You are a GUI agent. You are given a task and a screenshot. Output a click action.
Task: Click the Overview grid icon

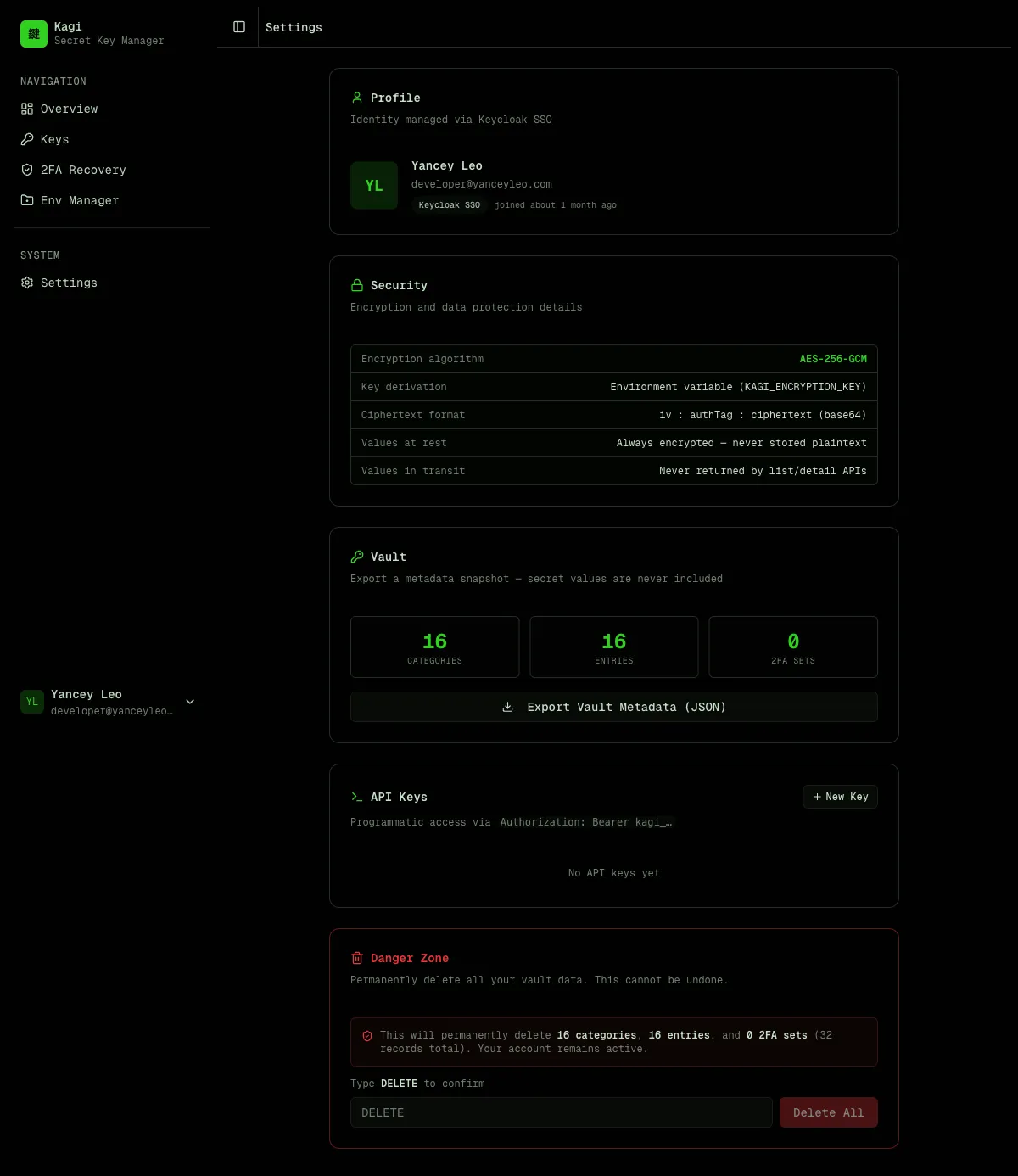click(x=27, y=109)
